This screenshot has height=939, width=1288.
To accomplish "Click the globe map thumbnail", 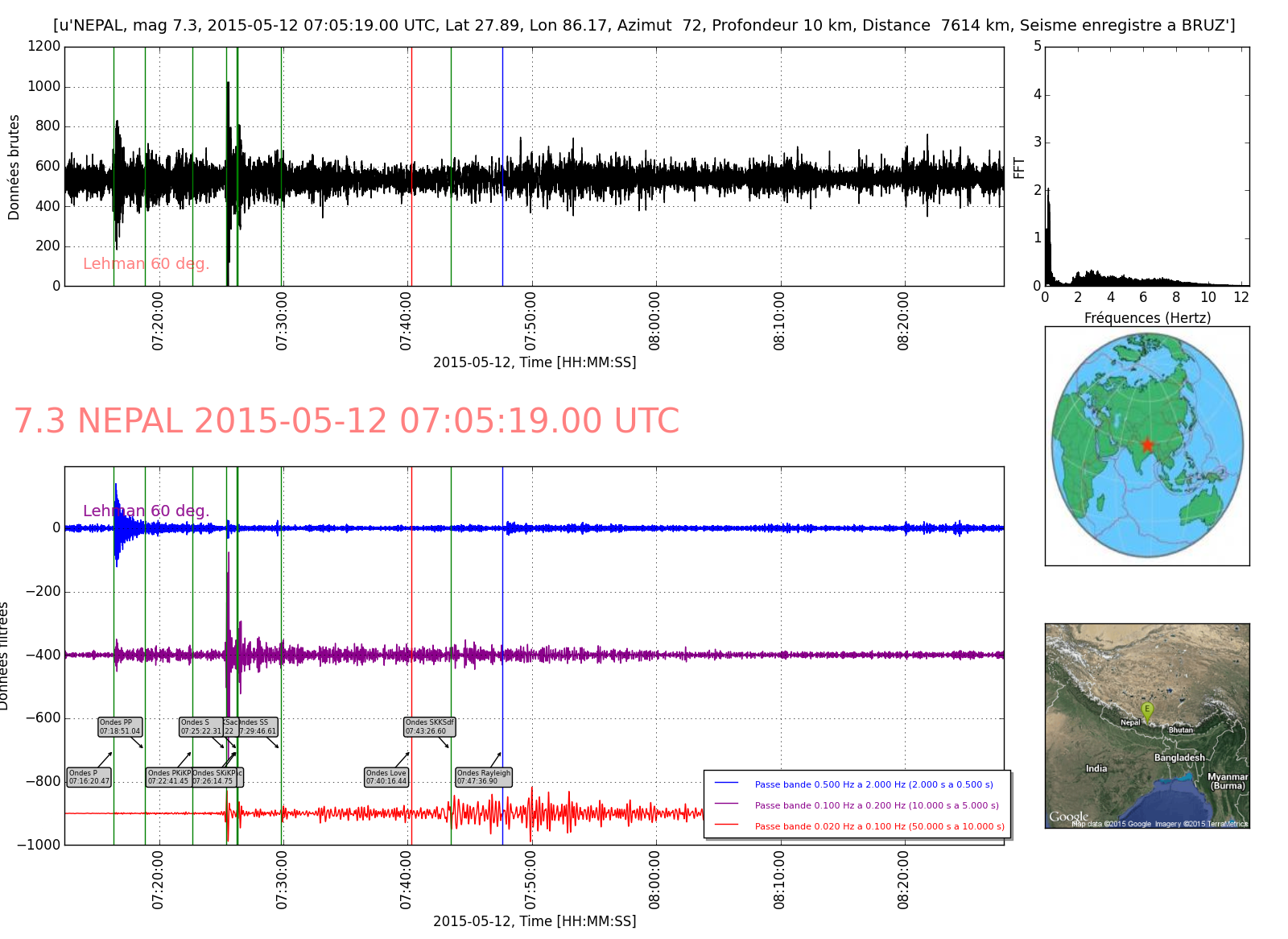I will [1147, 445].
